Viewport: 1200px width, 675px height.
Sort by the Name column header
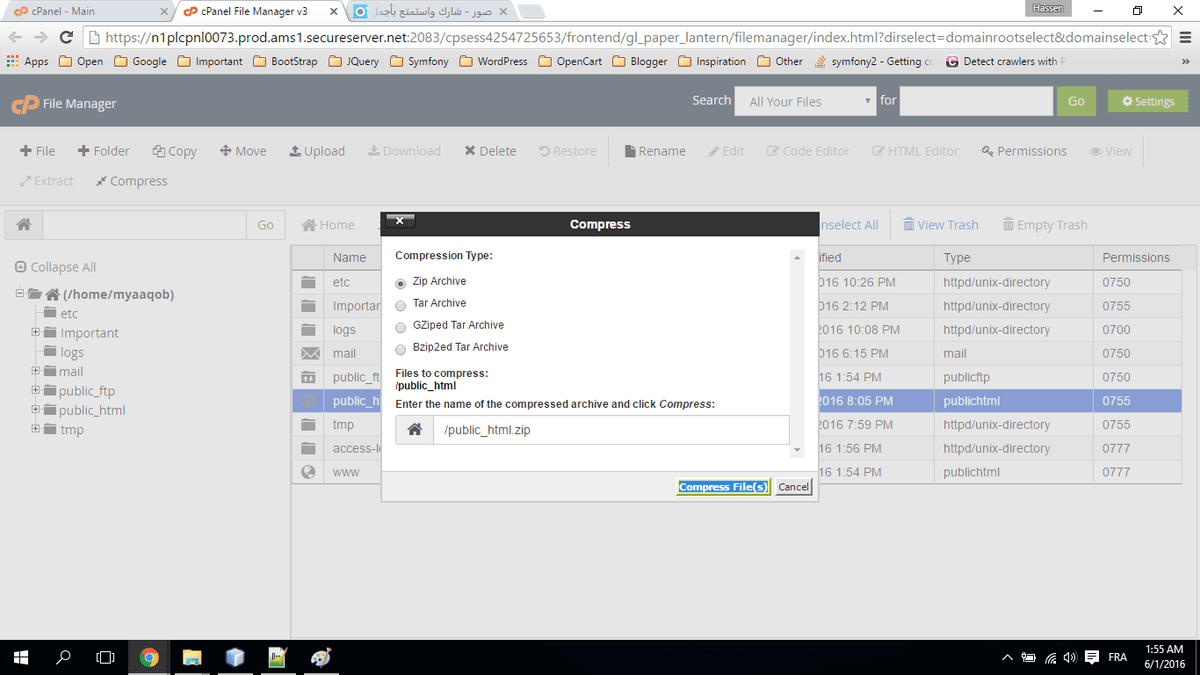350,257
